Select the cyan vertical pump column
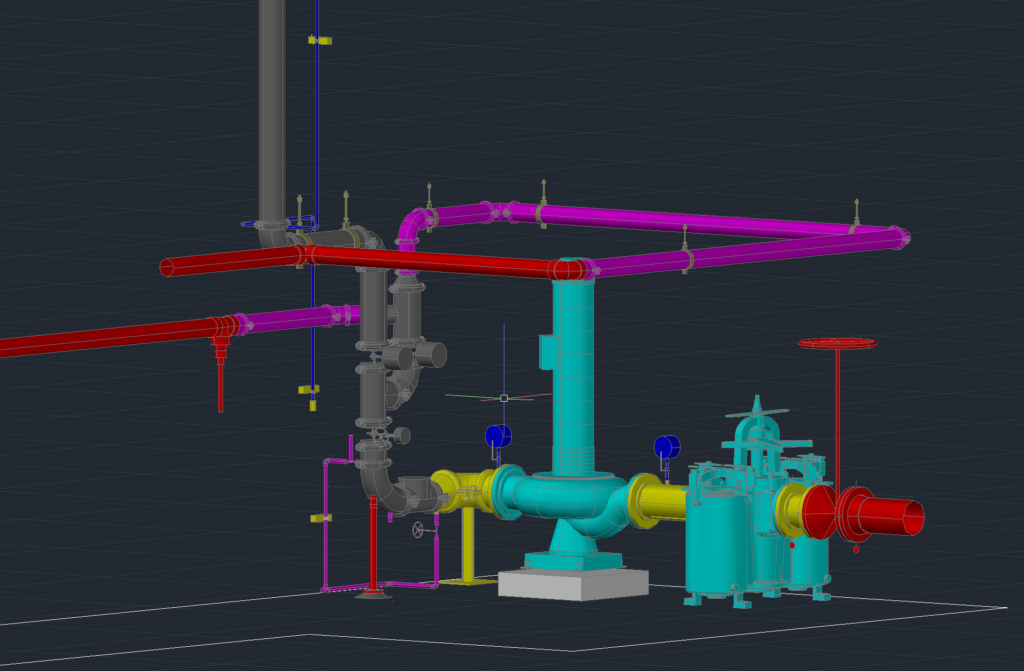The width and height of the screenshot is (1024, 671). coord(573,370)
